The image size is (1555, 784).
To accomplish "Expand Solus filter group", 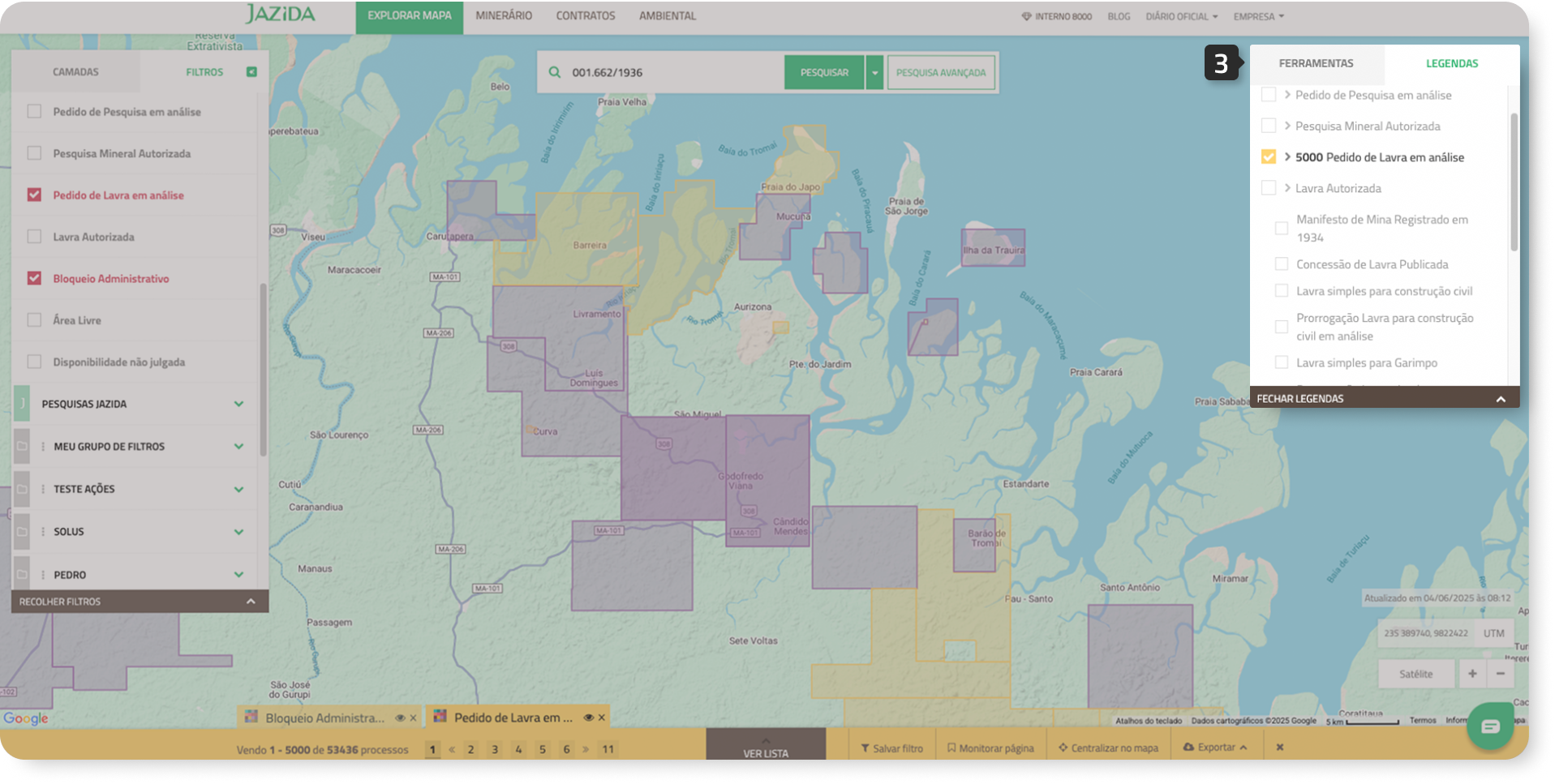I will 238,532.
